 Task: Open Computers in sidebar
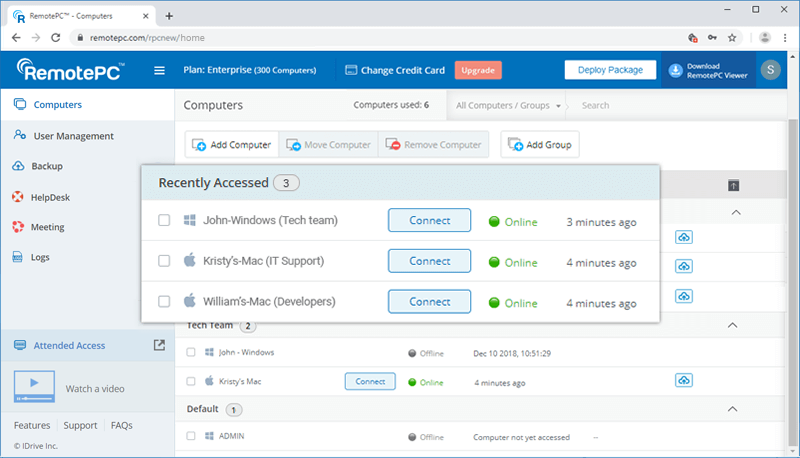87,105
